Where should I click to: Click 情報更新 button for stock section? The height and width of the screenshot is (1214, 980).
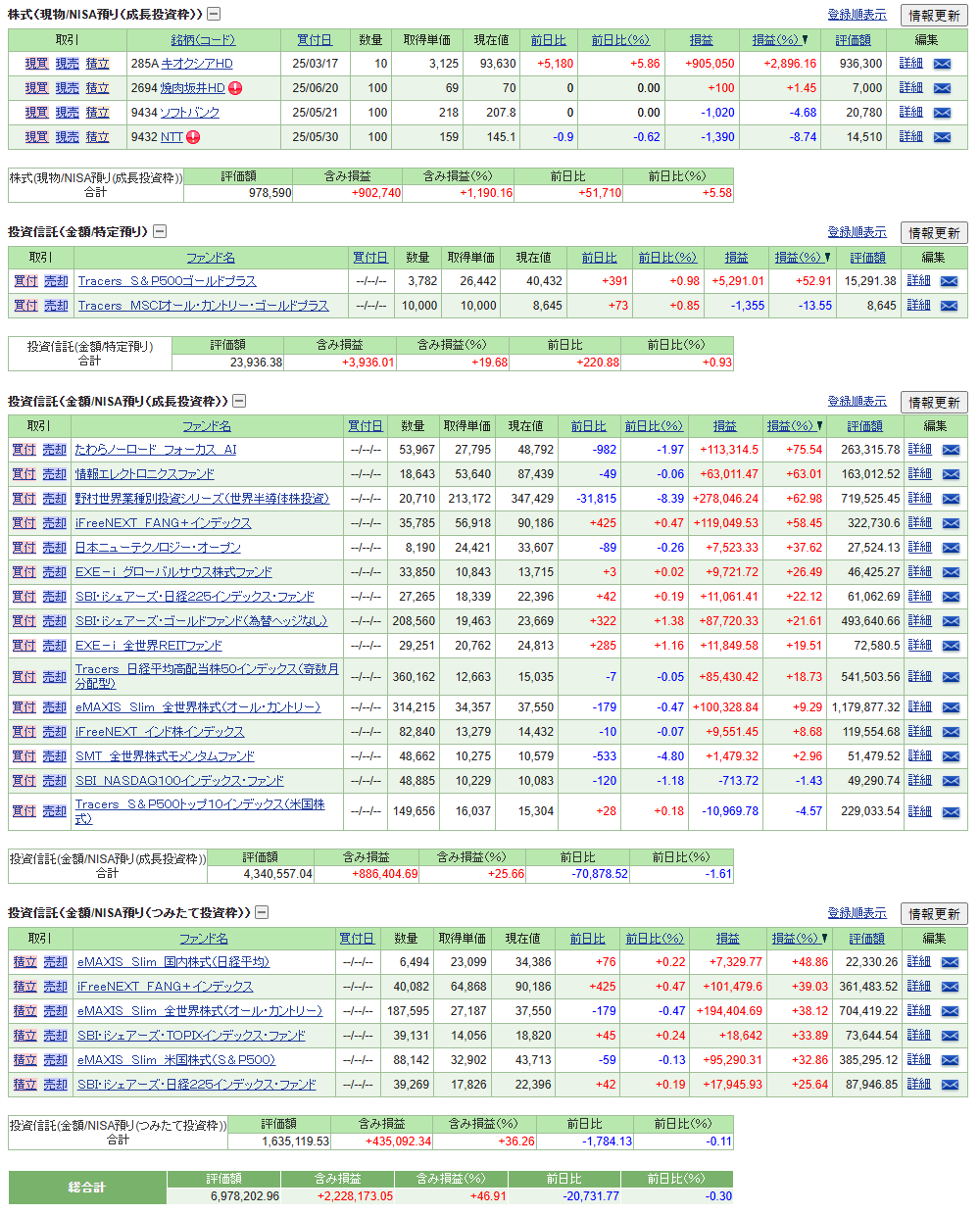click(934, 16)
